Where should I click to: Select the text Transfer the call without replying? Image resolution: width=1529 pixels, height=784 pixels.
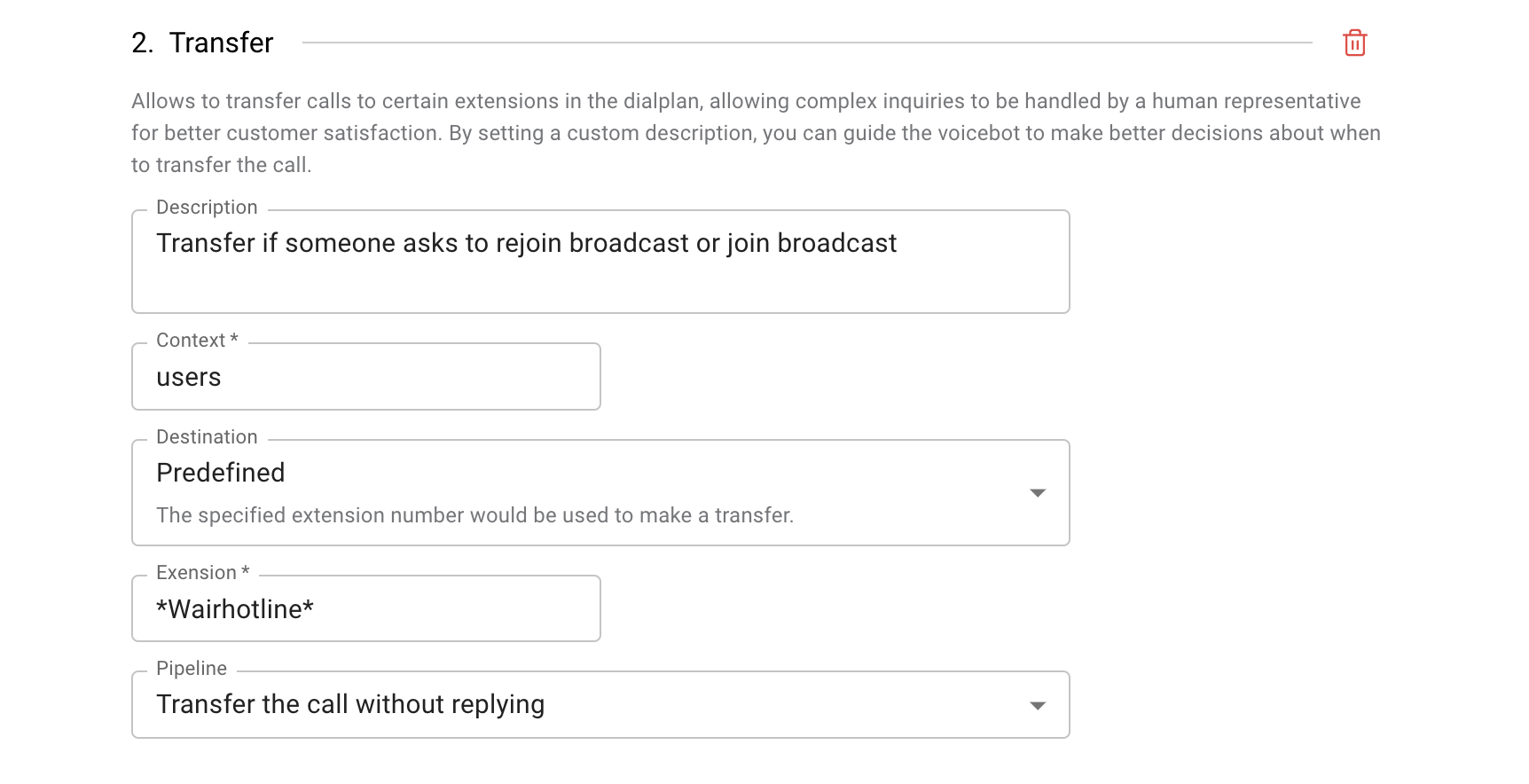(350, 703)
